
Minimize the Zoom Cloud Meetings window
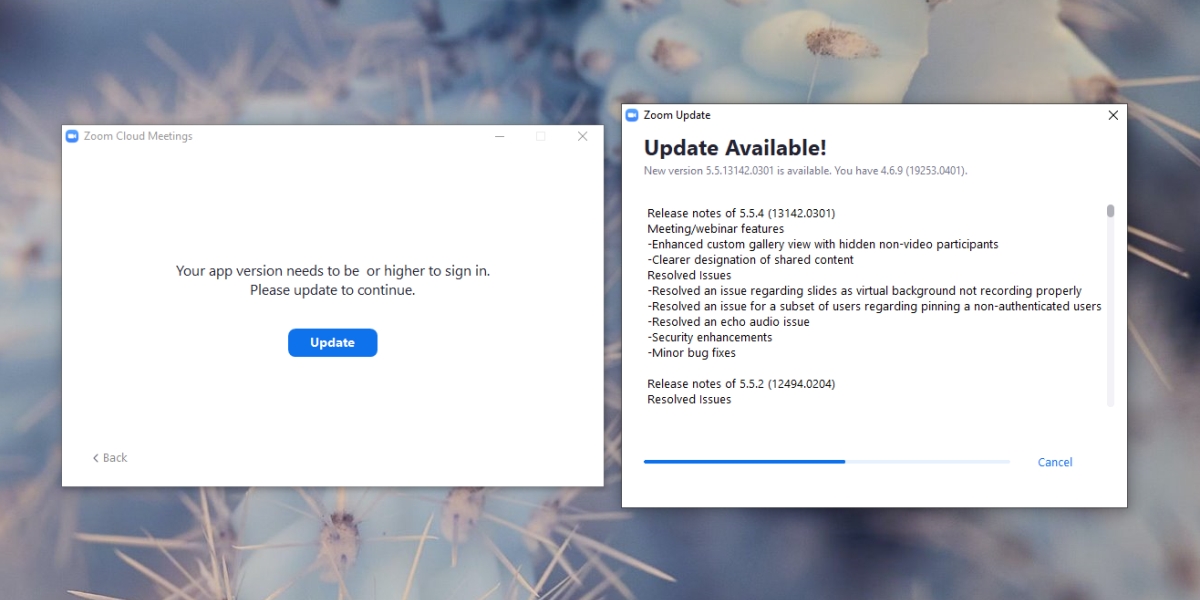pos(499,136)
